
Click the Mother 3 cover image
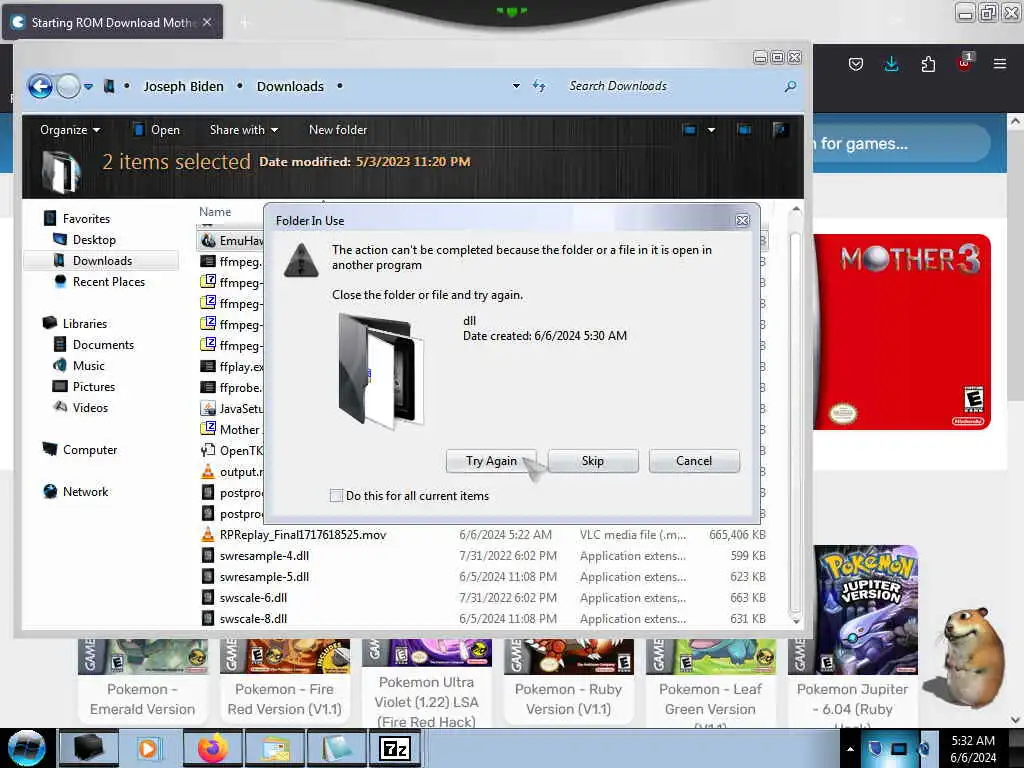pos(902,332)
